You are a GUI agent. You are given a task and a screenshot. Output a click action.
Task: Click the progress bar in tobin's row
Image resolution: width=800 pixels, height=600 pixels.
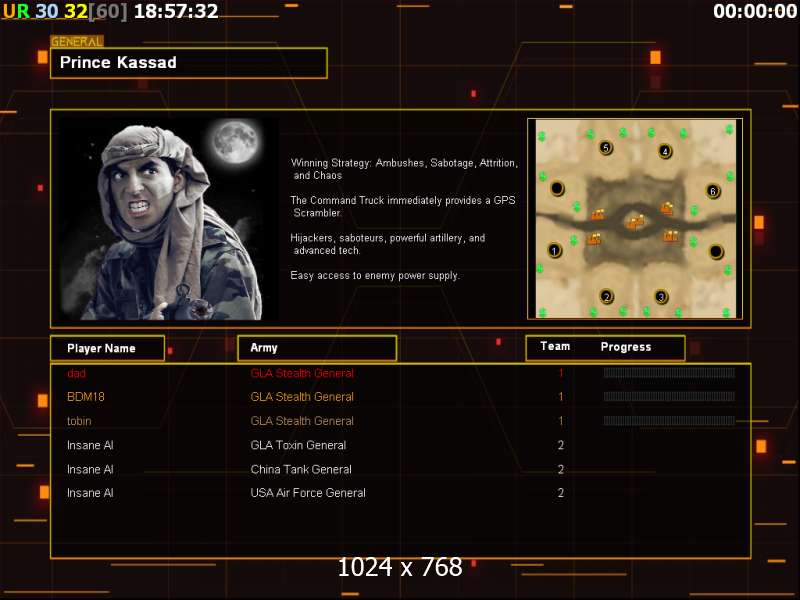click(x=669, y=421)
